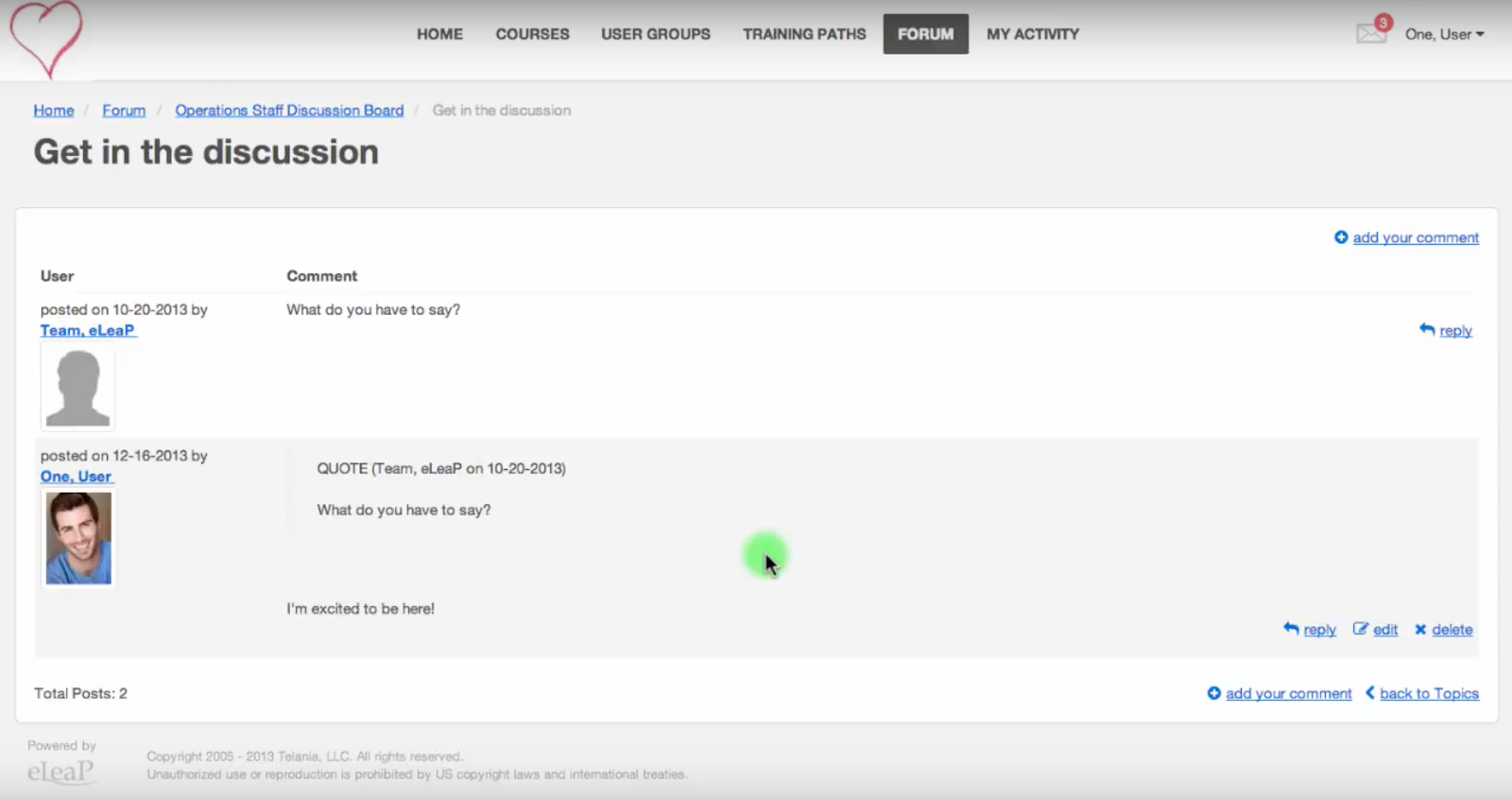
Task: Select Training Paths in navigation
Action: click(804, 34)
